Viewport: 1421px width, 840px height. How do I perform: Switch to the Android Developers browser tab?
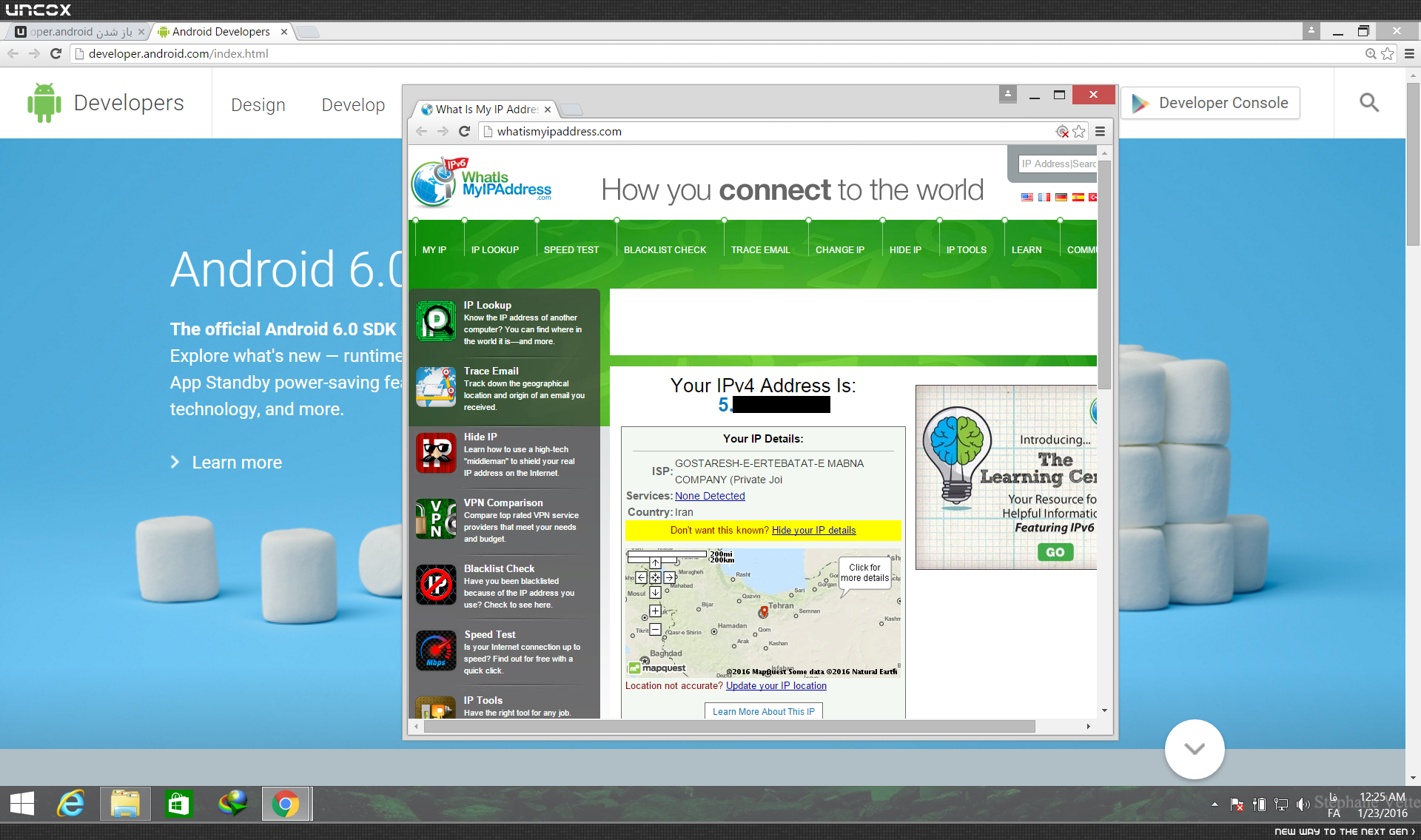click(221, 32)
